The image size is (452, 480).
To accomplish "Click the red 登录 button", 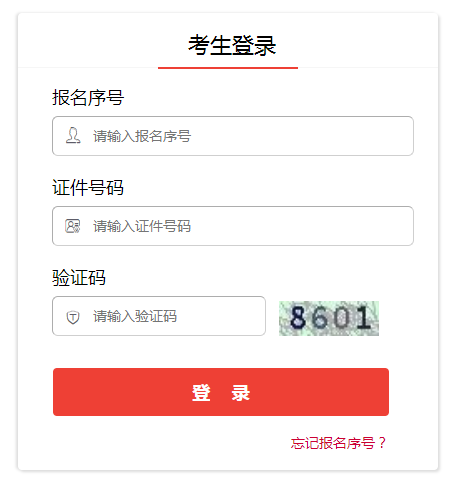I will click(x=221, y=392).
